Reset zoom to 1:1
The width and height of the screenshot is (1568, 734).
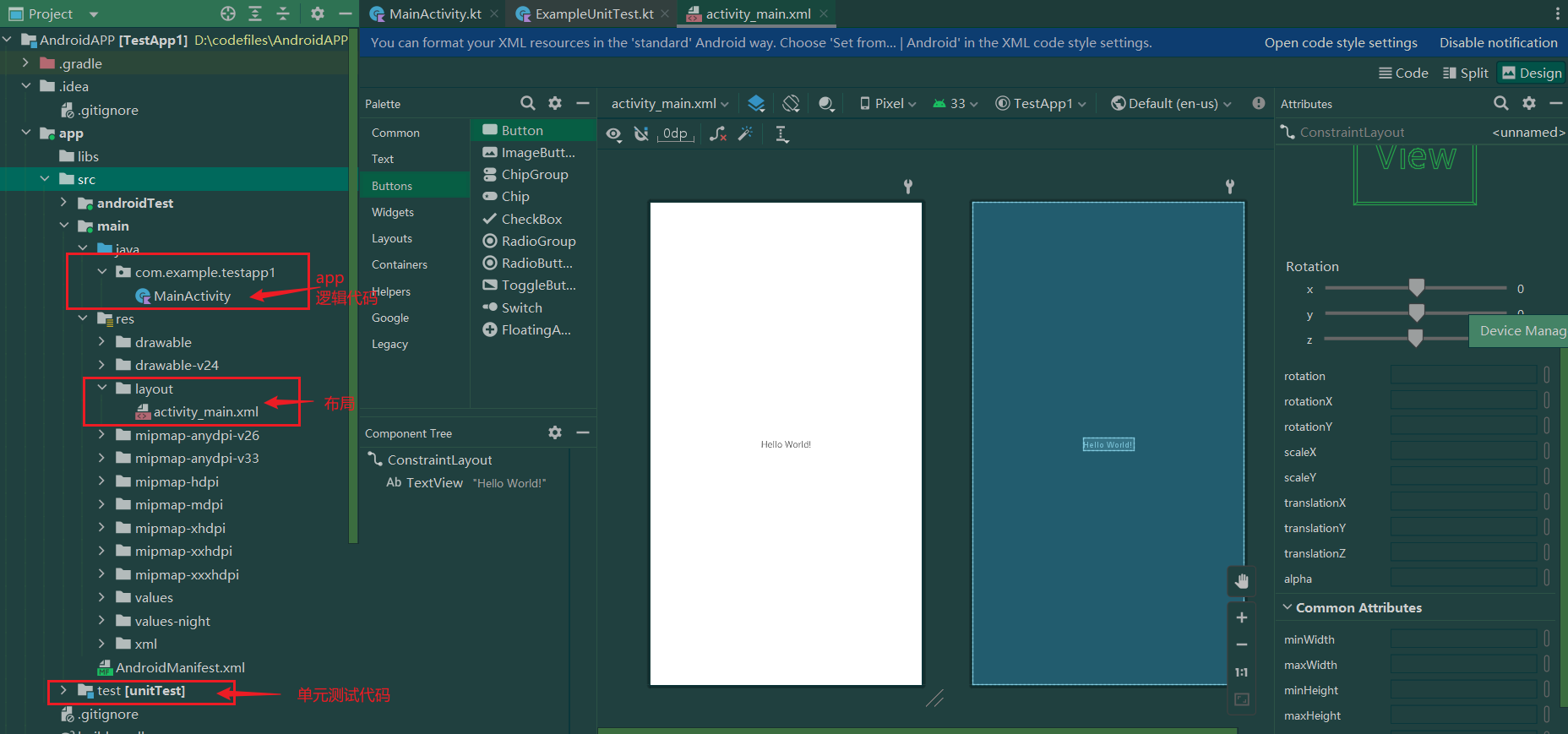coord(1242,672)
